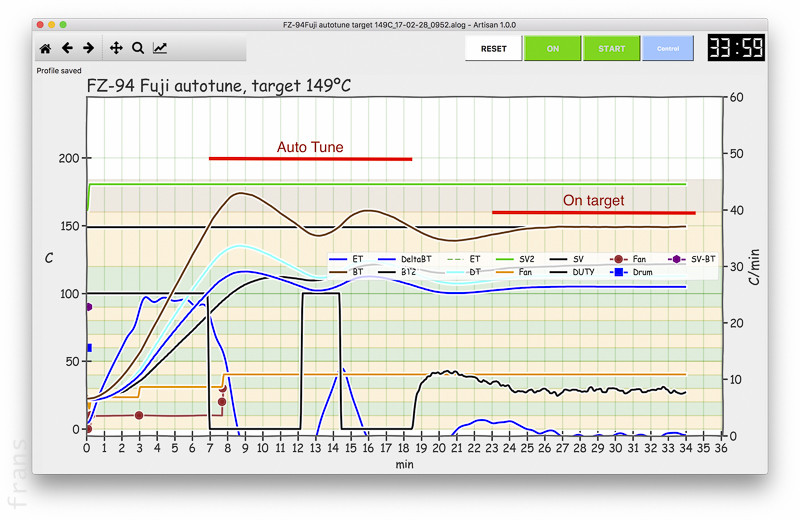800x520 pixels.
Task: Click the forward view arrow icon
Action: pos(88,48)
